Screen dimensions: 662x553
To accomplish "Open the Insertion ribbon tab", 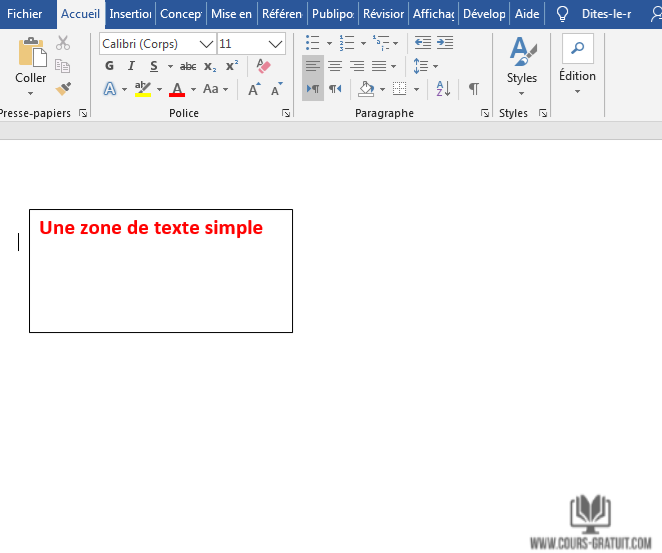I will click(x=130, y=14).
